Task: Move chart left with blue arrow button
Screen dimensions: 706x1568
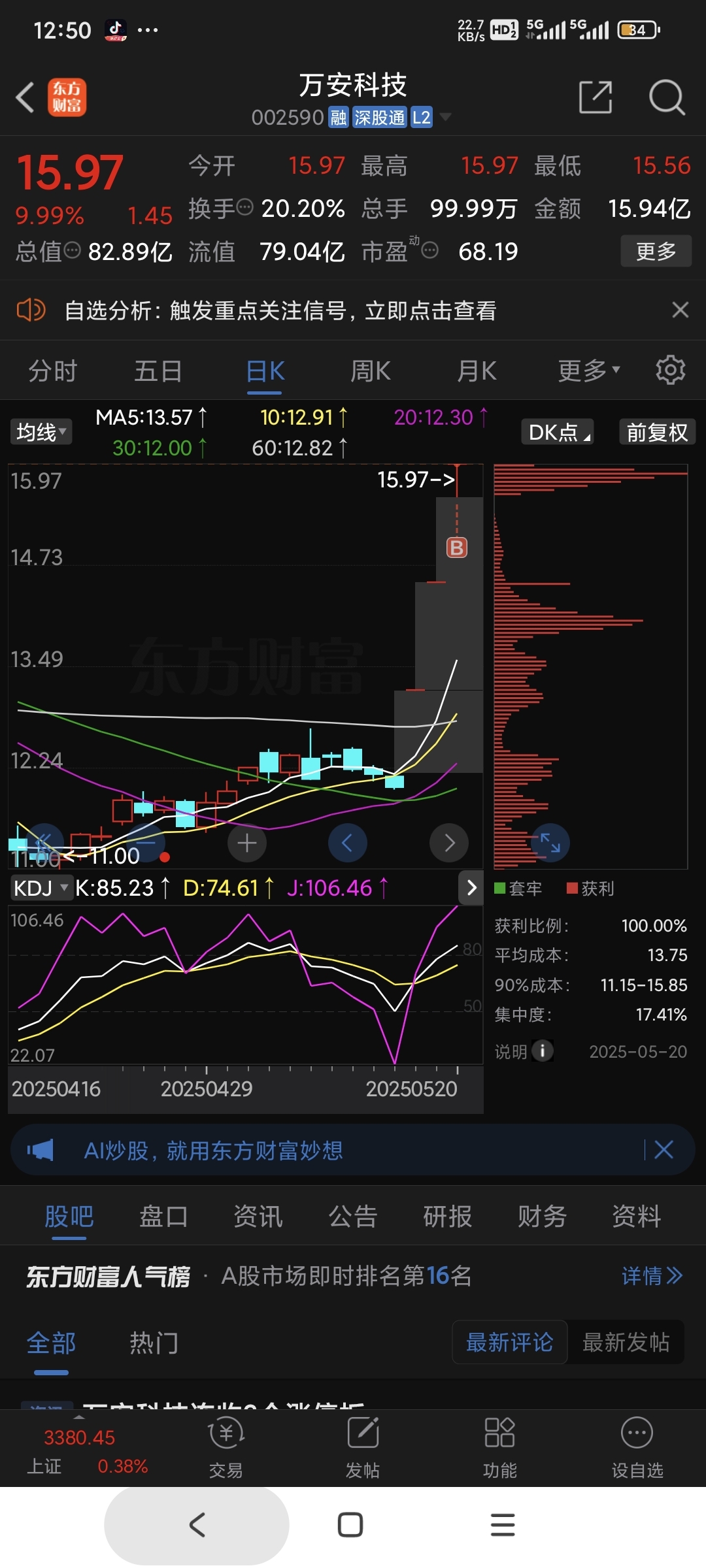Action: pyautogui.click(x=347, y=843)
